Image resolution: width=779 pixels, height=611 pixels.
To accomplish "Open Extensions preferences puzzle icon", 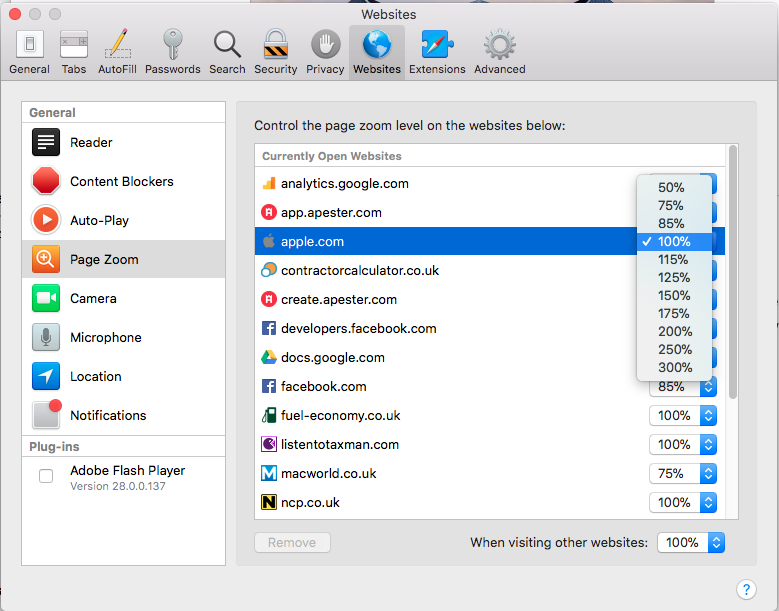I will 437,45.
